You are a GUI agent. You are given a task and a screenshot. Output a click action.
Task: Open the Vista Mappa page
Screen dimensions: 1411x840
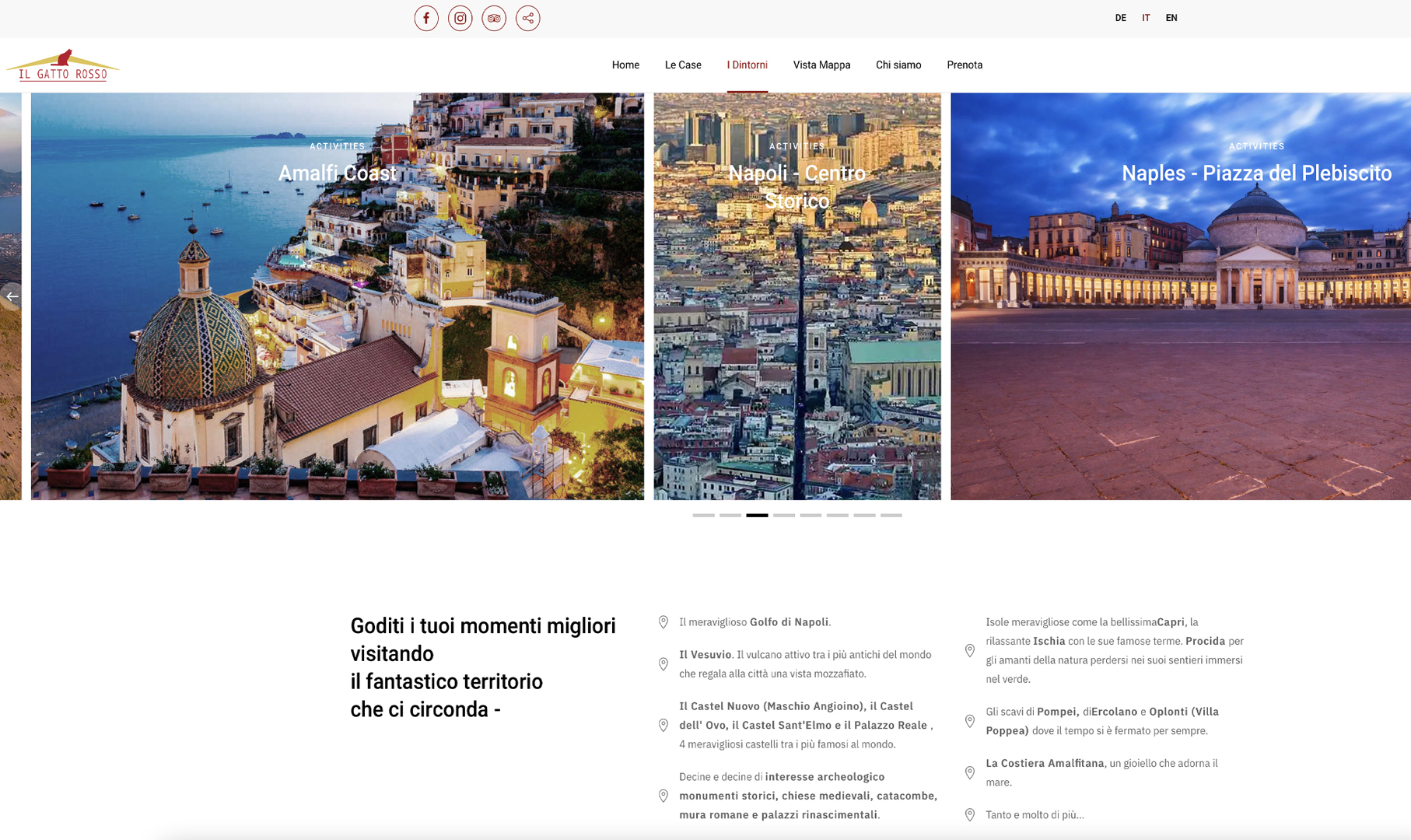(821, 65)
